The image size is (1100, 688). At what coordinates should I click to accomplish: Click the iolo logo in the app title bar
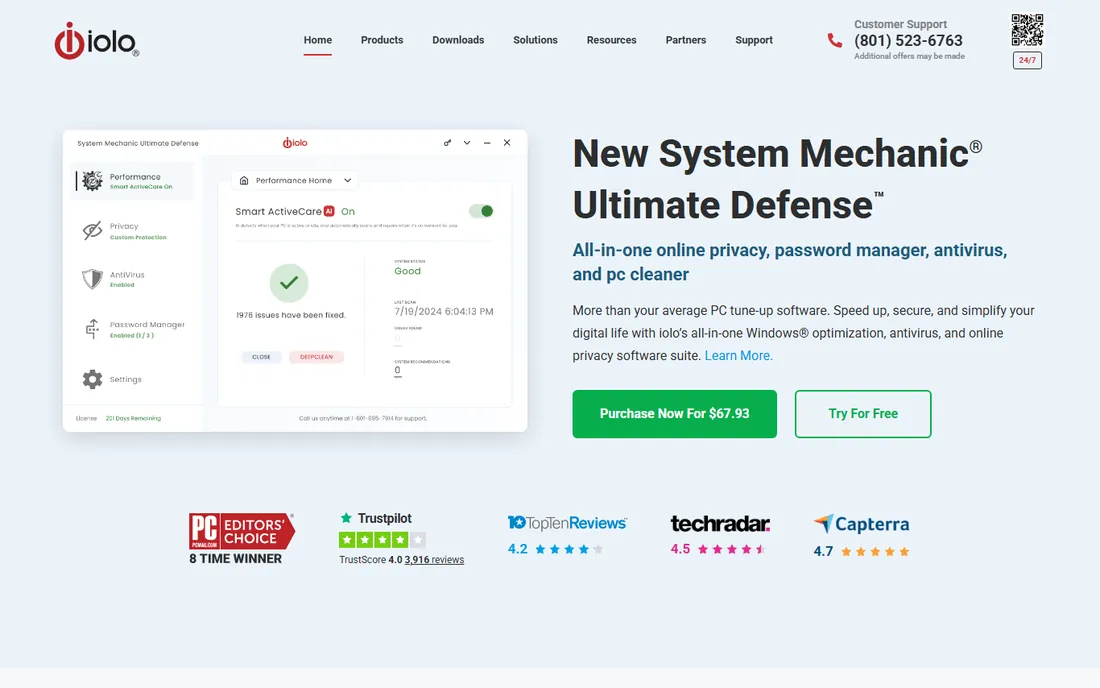click(295, 143)
